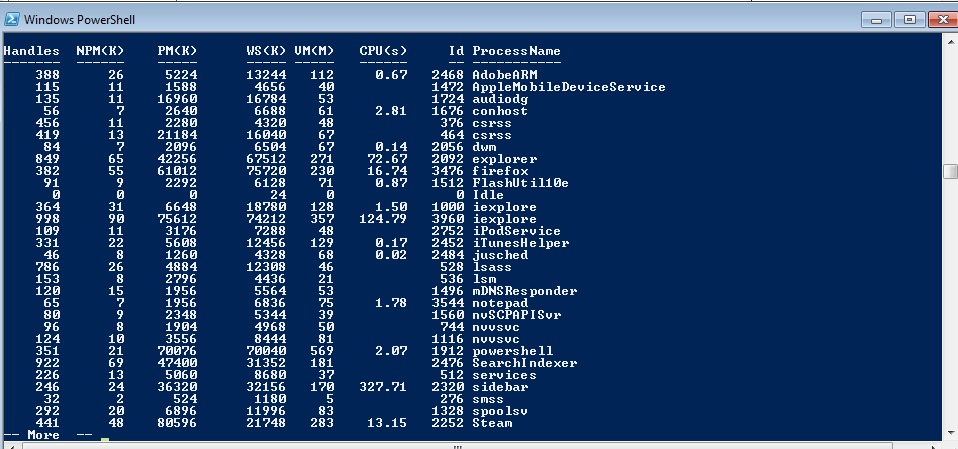This screenshot has width=958, height=449.
Task: Select the nvvsvc process with Id 744
Action: pyautogui.click(x=496, y=327)
